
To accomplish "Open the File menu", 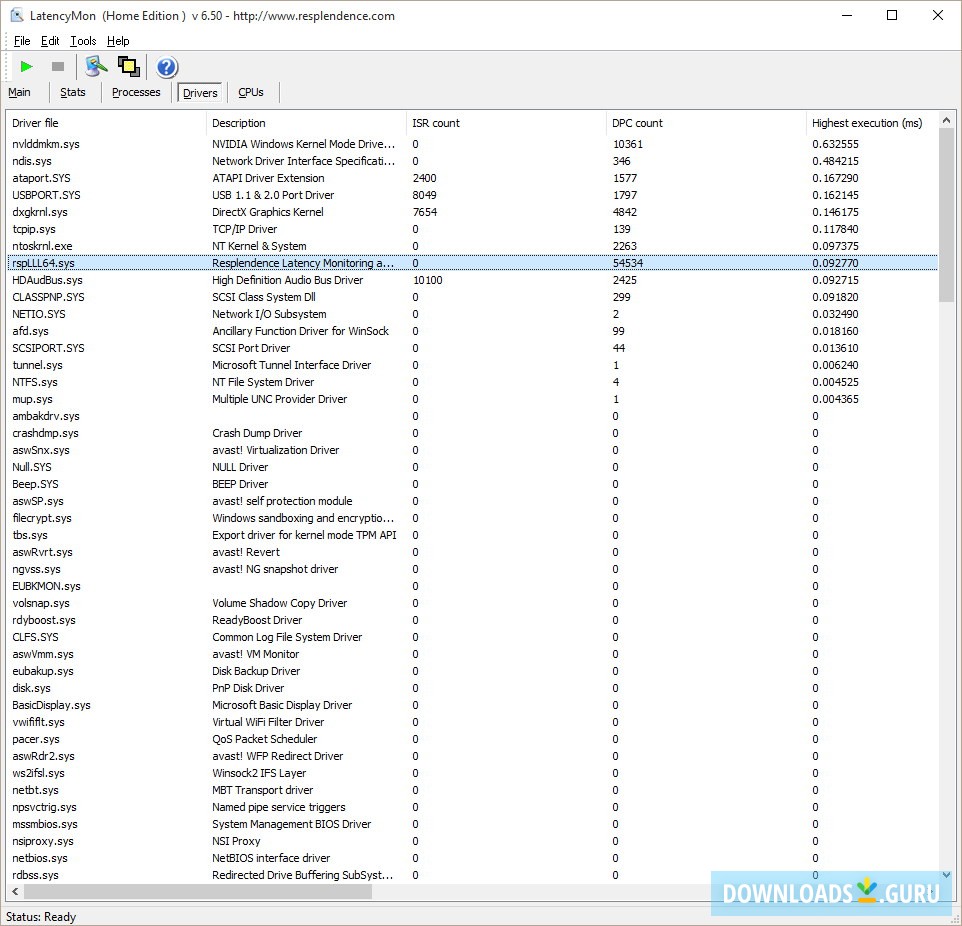I will point(22,41).
